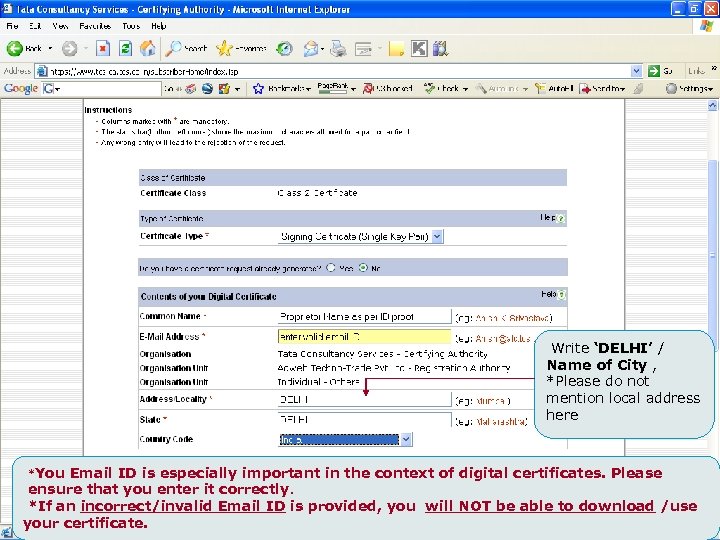Click into the Common Name field
This screenshot has height=540, width=720.
(364, 317)
